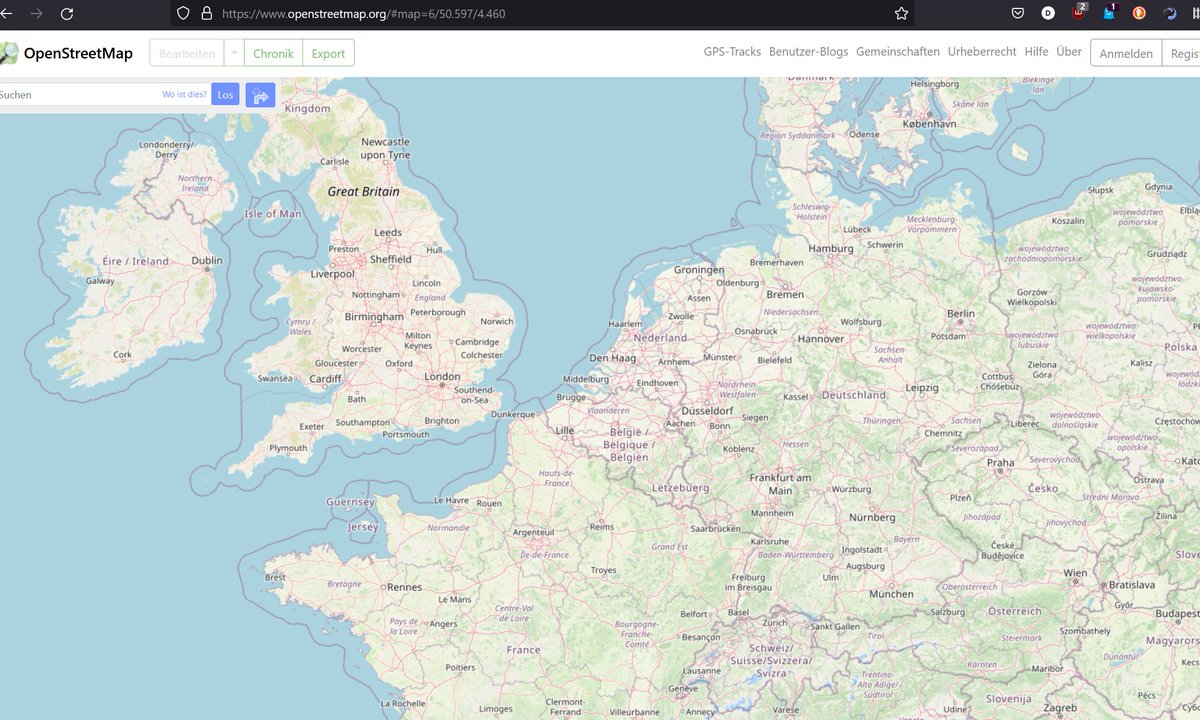View site security via the padlock icon
Image resolution: width=1200 pixels, height=720 pixels.
207,13
